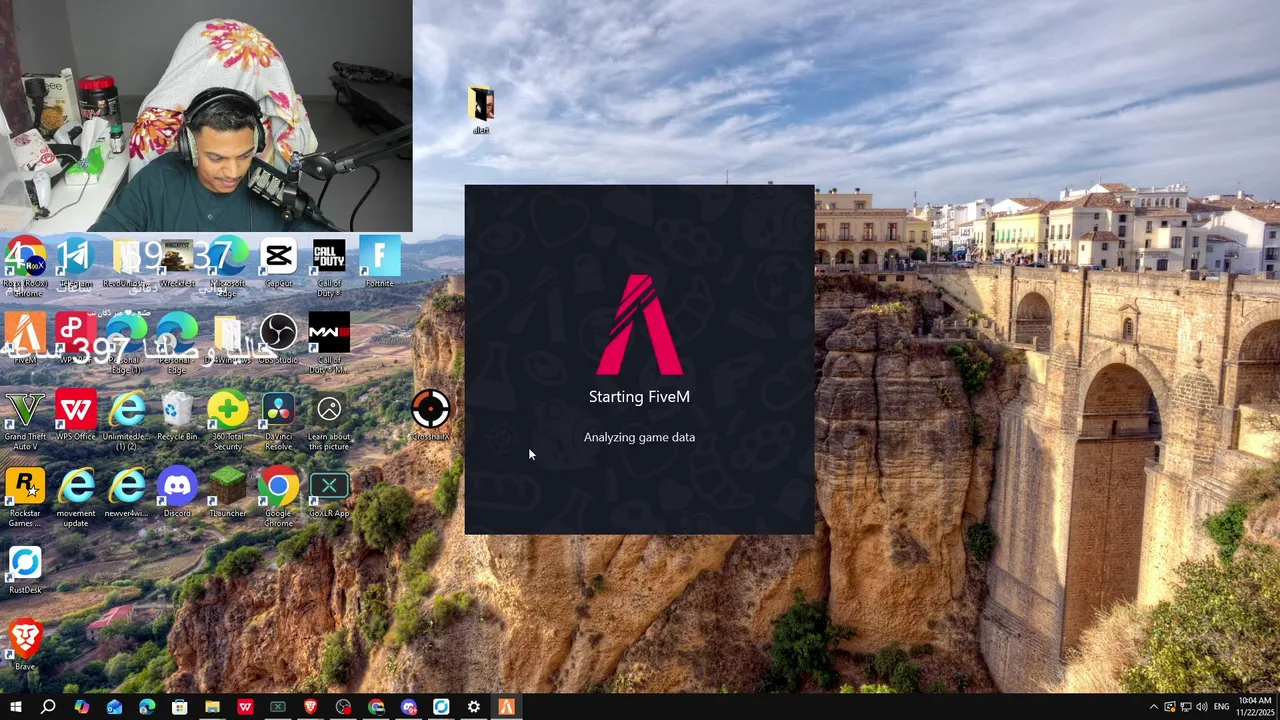Open the RustDesk desktop shortcut
The image size is (1280, 720).
25,568
